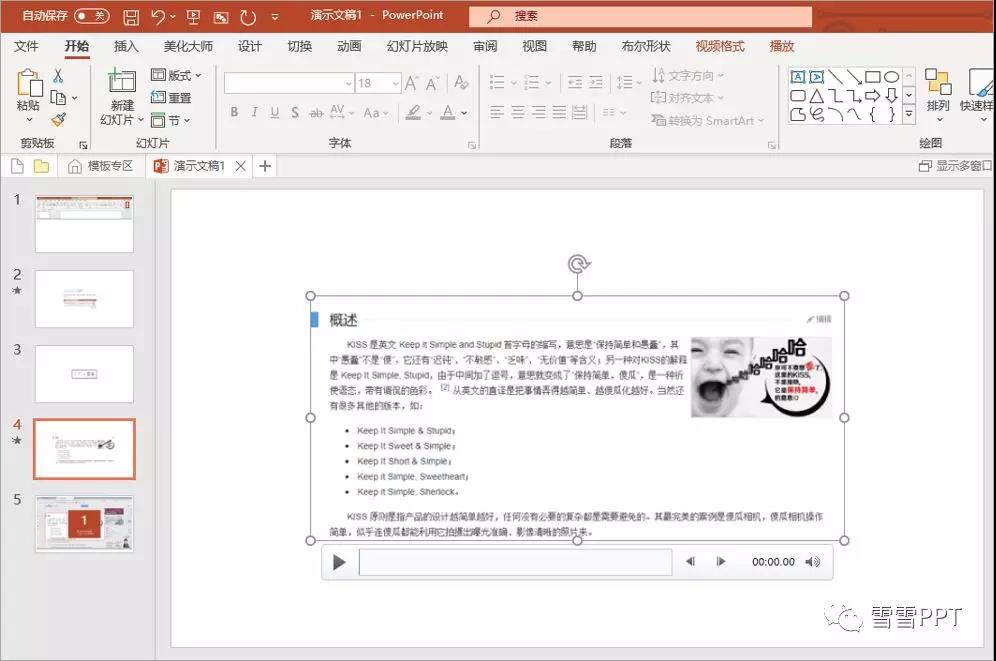Screen dimensions: 996x661
Task: Step the media forward one frame
Action: pos(721,562)
